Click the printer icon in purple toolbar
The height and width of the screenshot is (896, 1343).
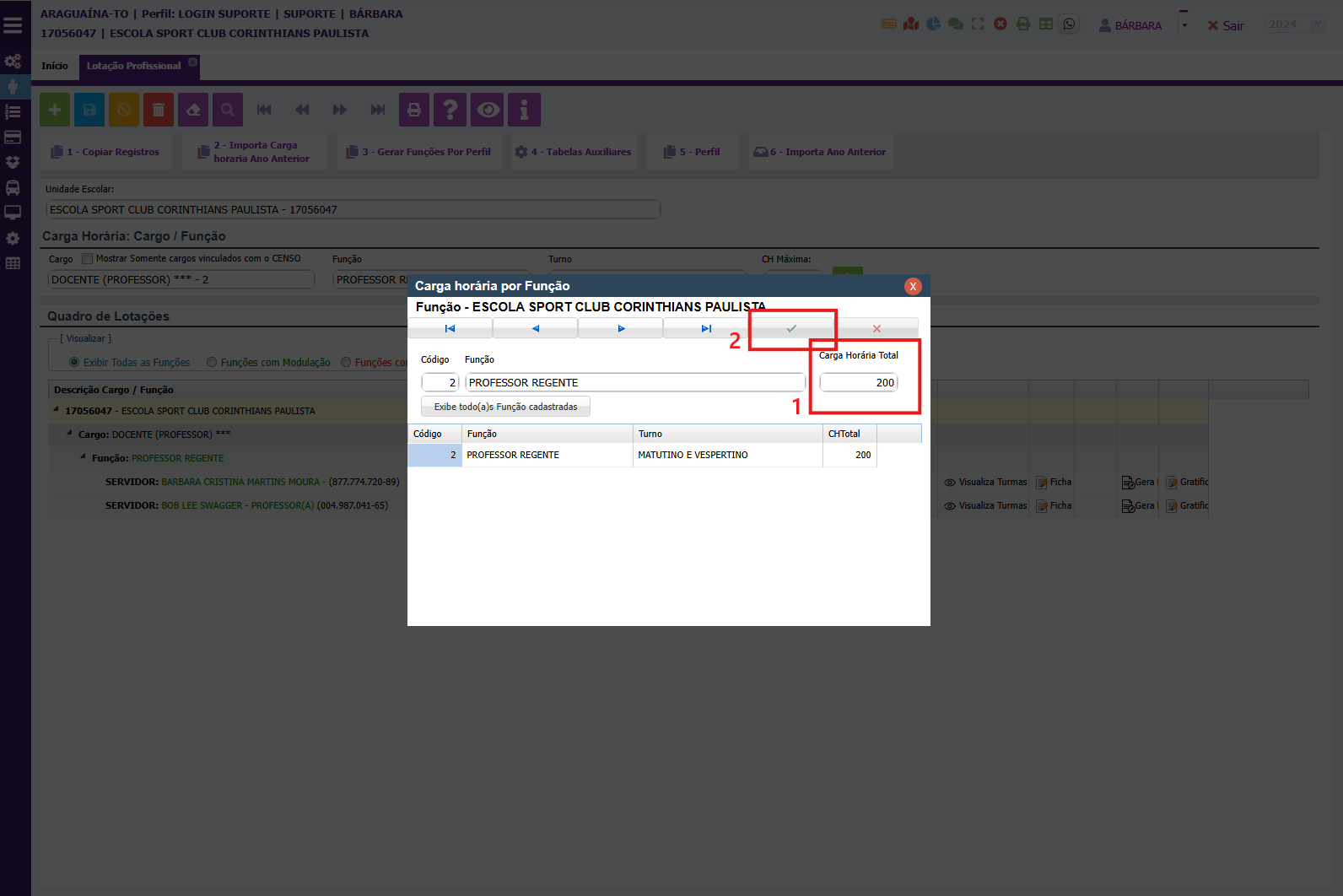click(414, 110)
